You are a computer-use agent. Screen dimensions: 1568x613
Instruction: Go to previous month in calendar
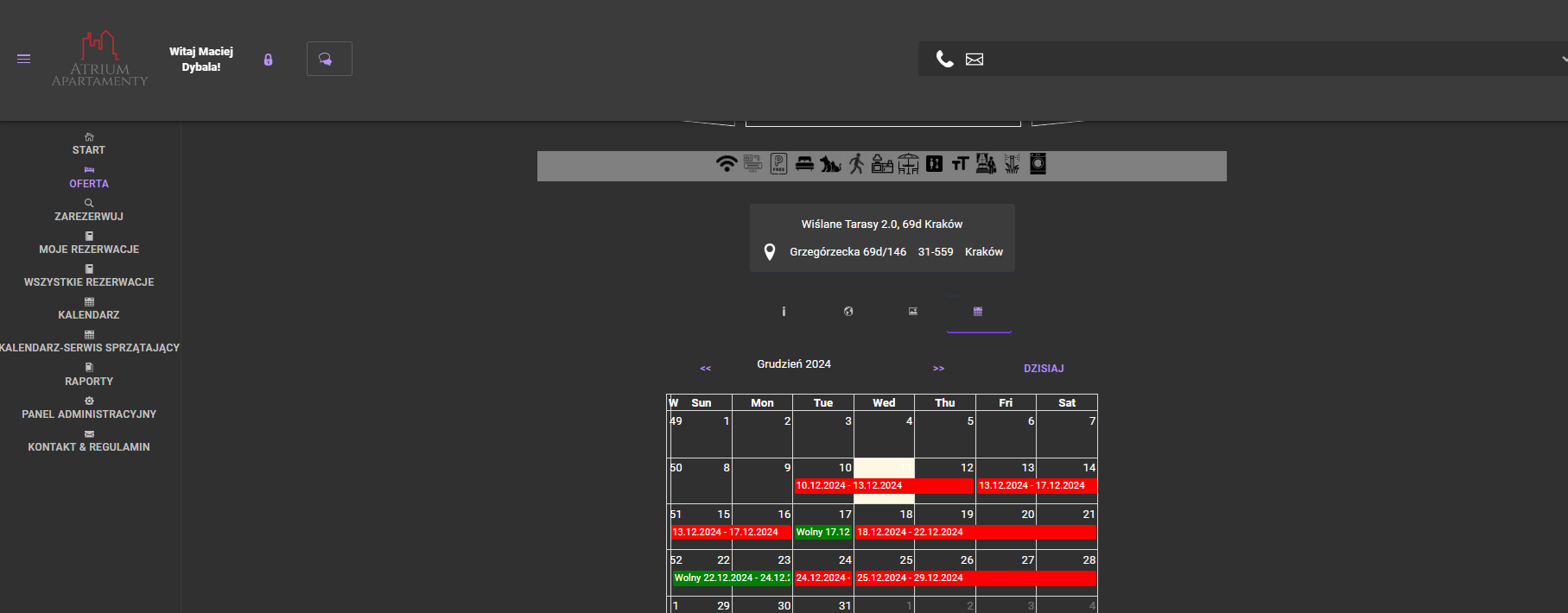click(x=705, y=369)
